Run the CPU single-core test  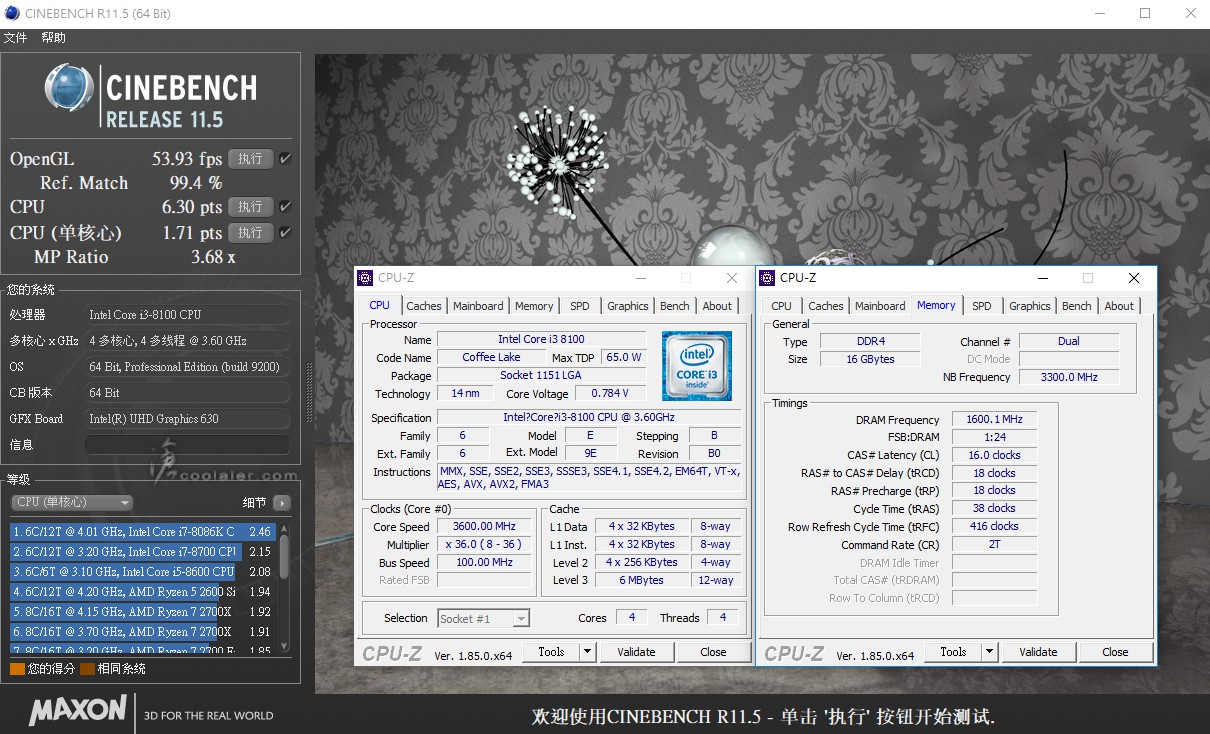(x=250, y=233)
